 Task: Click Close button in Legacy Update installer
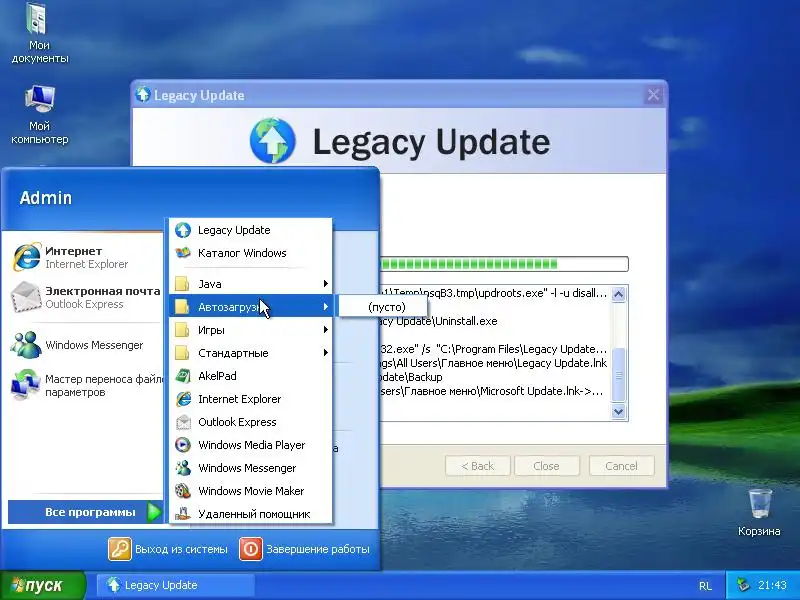pos(546,466)
